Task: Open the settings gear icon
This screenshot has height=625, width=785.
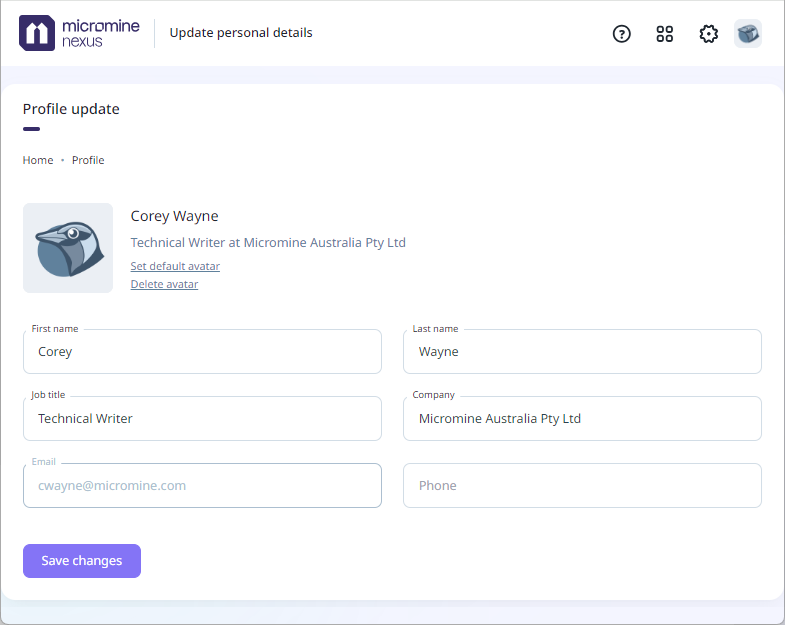Action: [x=708, y=34]
